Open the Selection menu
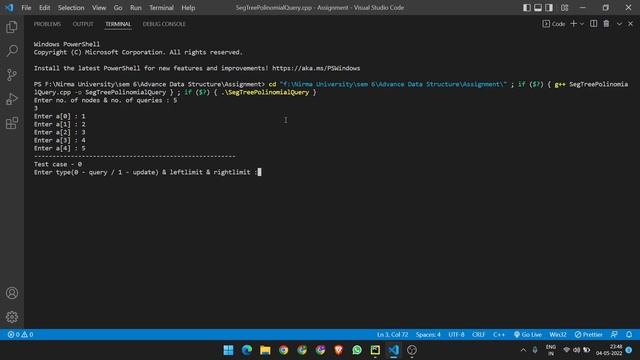Screen dimensions: 640x360 (71, 8)
